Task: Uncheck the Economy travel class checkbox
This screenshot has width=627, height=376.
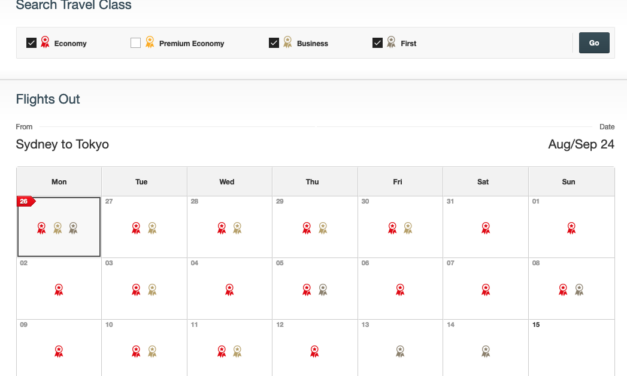Action: coord(31,43)
